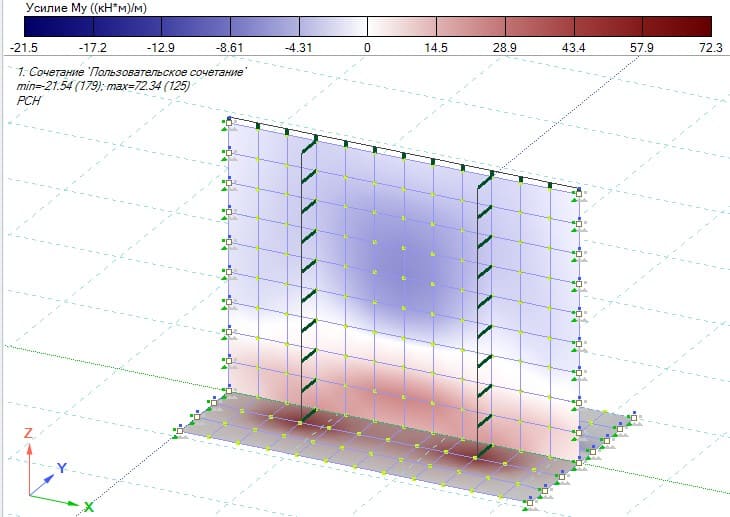730x517 pixels.
Task: Pick the support node at wall's top-right corner
Action: 579,193
